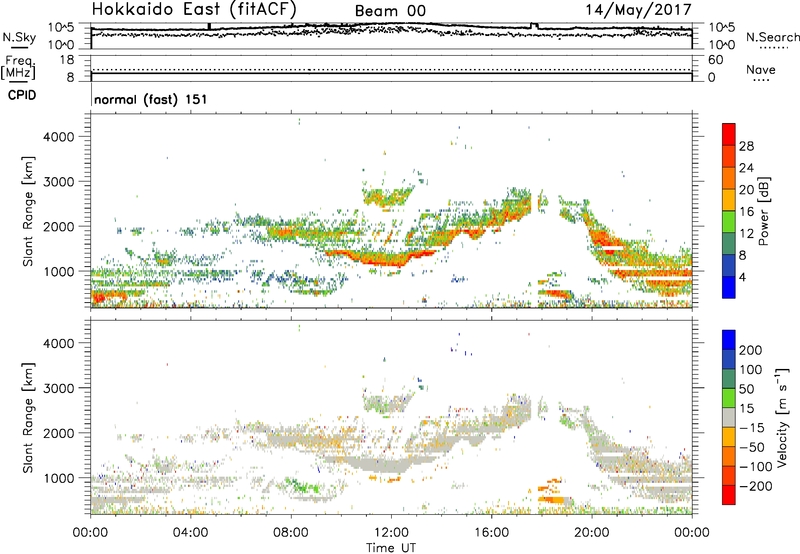Click the 4 dB tick on Power colorbar
The height and width of the screenshot is (554, 800).
(742, 277)
